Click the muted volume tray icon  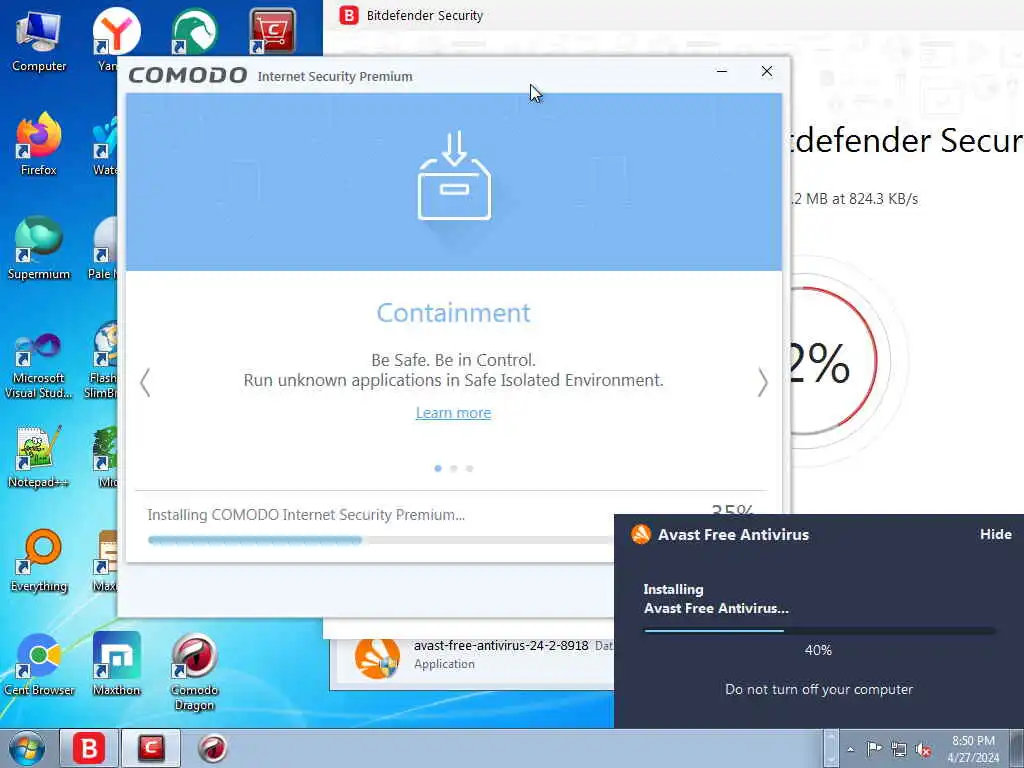point(923,749)
